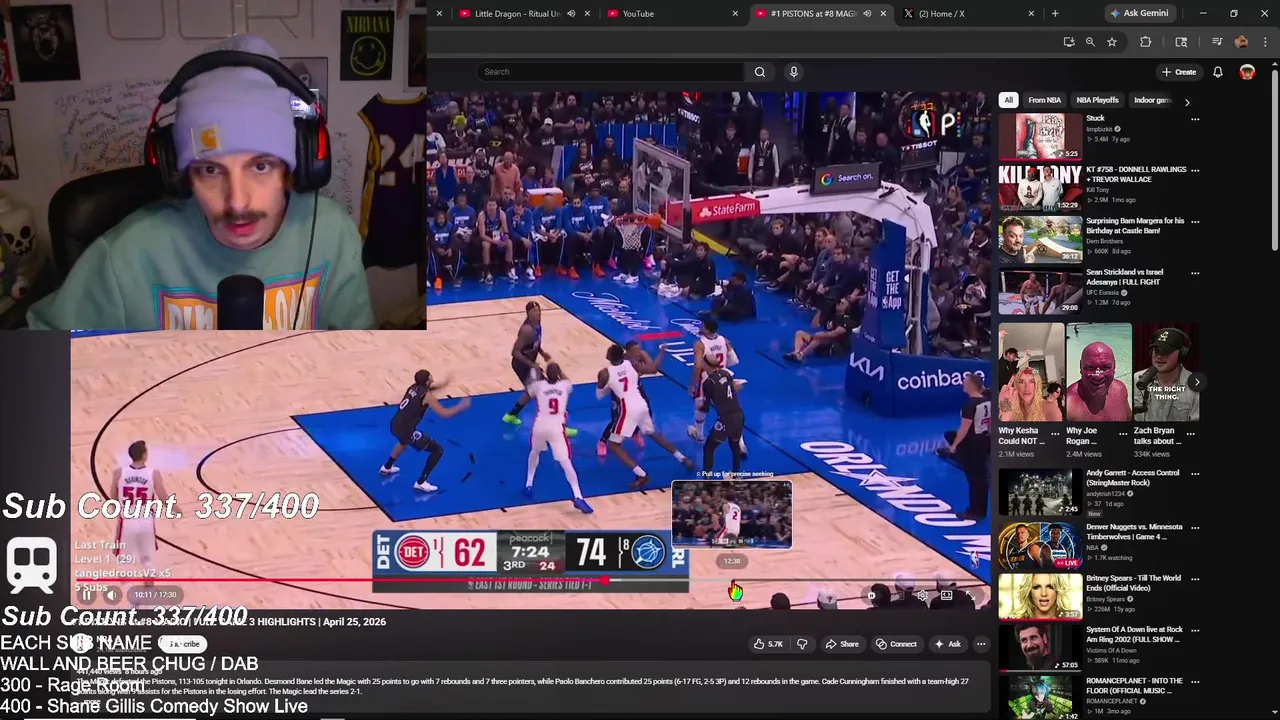The height and width of the screenshot is (720, 1280).
Task: Open the YouTube account avatar menu
Action: 1247,72
